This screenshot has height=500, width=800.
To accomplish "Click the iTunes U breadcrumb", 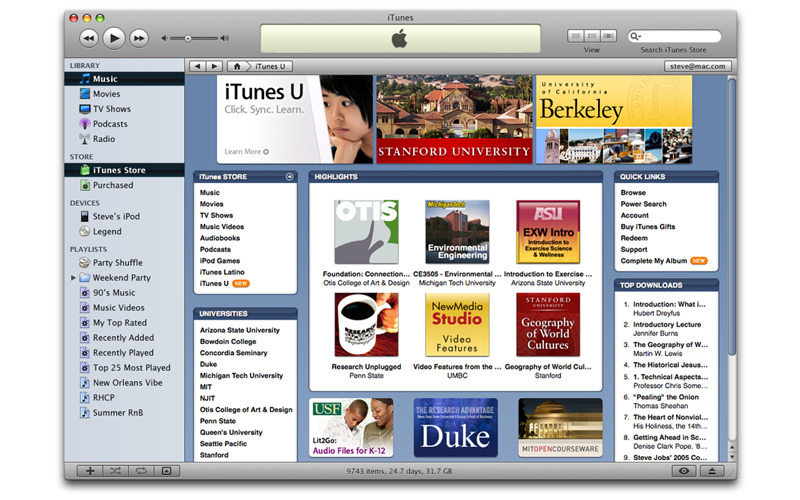I will point(269,66).
